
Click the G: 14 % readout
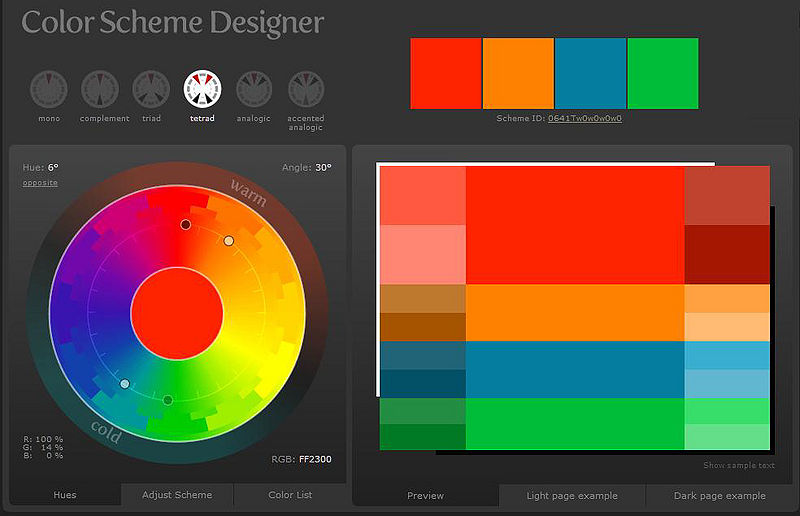click(43, 447)
